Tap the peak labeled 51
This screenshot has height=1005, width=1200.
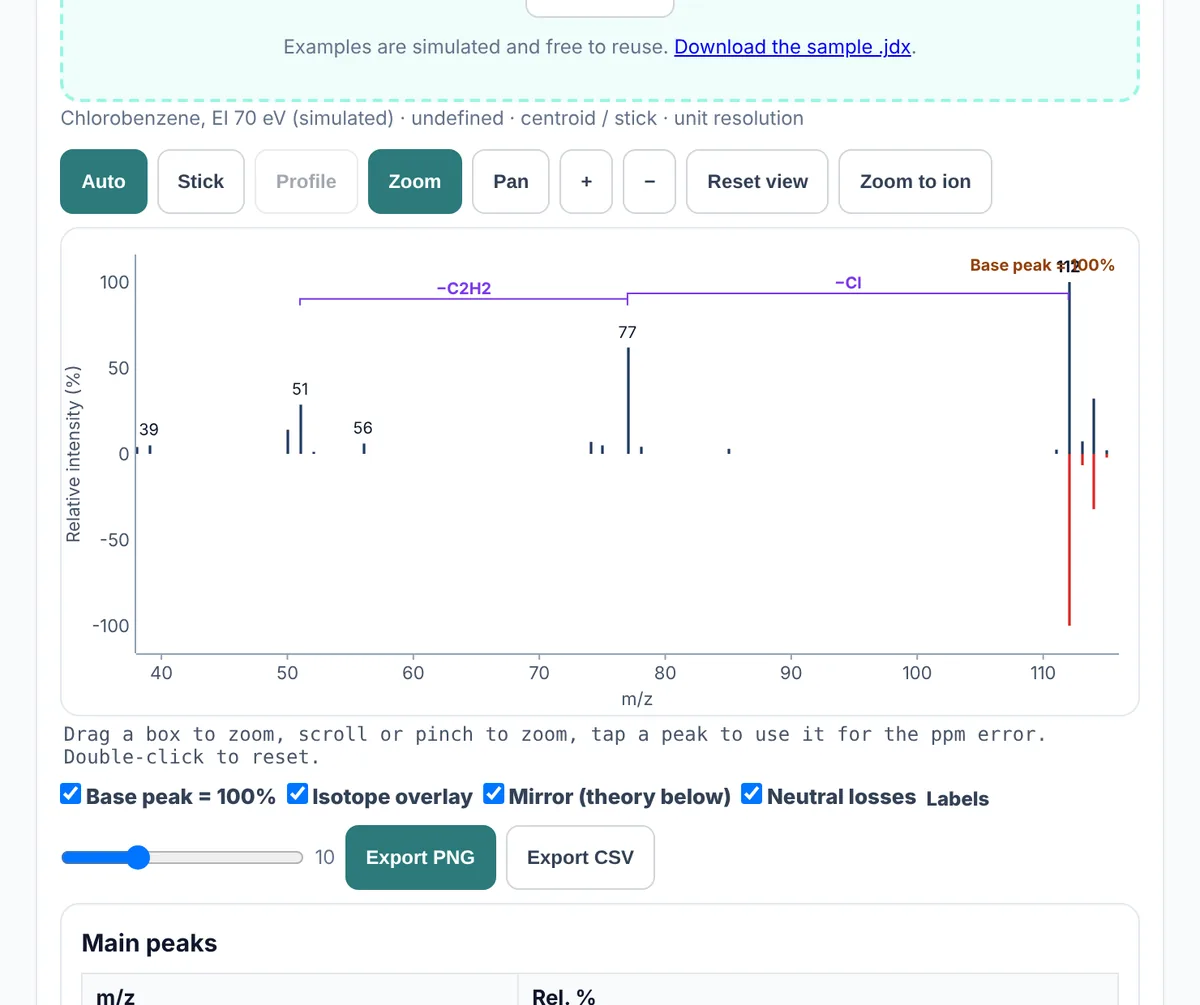300,429
